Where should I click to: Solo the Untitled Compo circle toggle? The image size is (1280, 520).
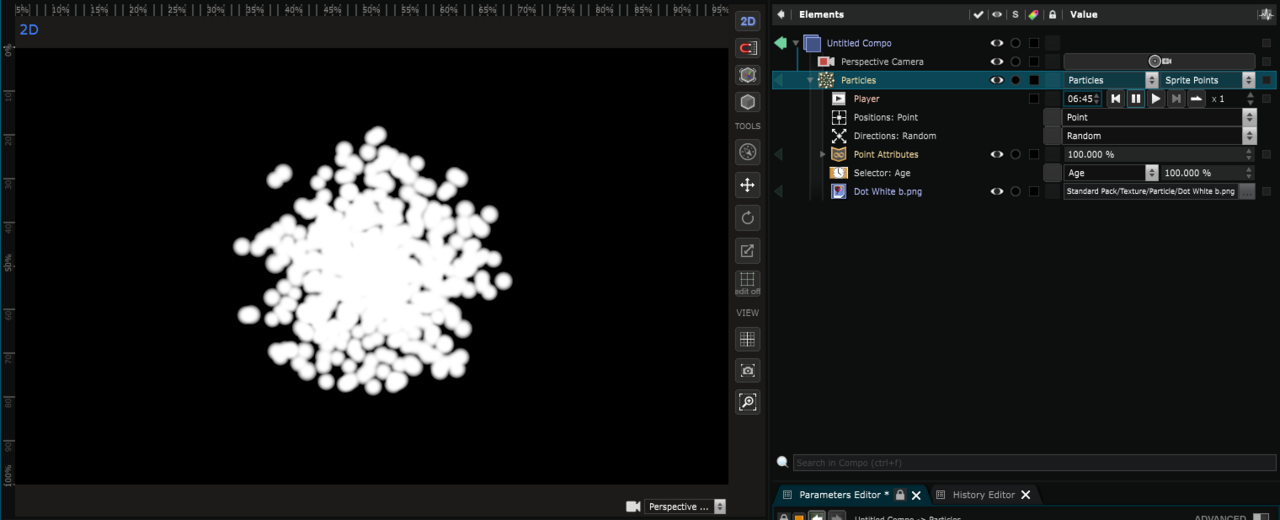1015,43
